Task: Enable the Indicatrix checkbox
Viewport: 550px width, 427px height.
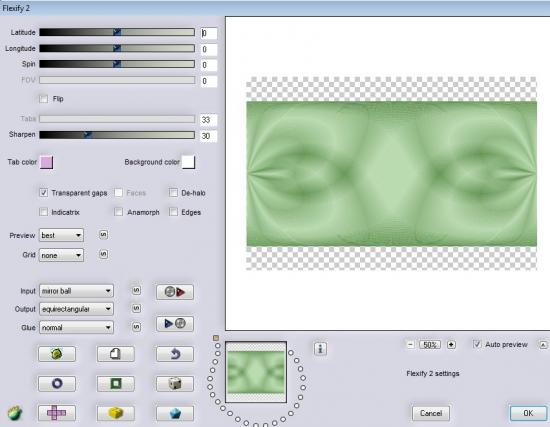Action: tap(43, 212)
